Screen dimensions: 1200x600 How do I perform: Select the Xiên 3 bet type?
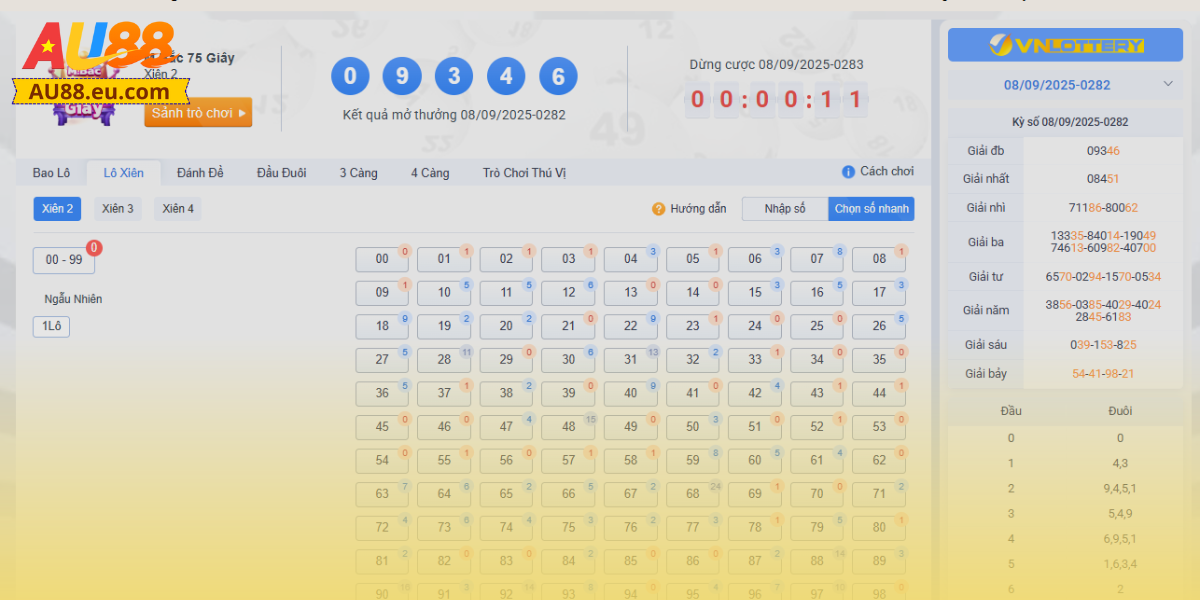click(118, 209)
